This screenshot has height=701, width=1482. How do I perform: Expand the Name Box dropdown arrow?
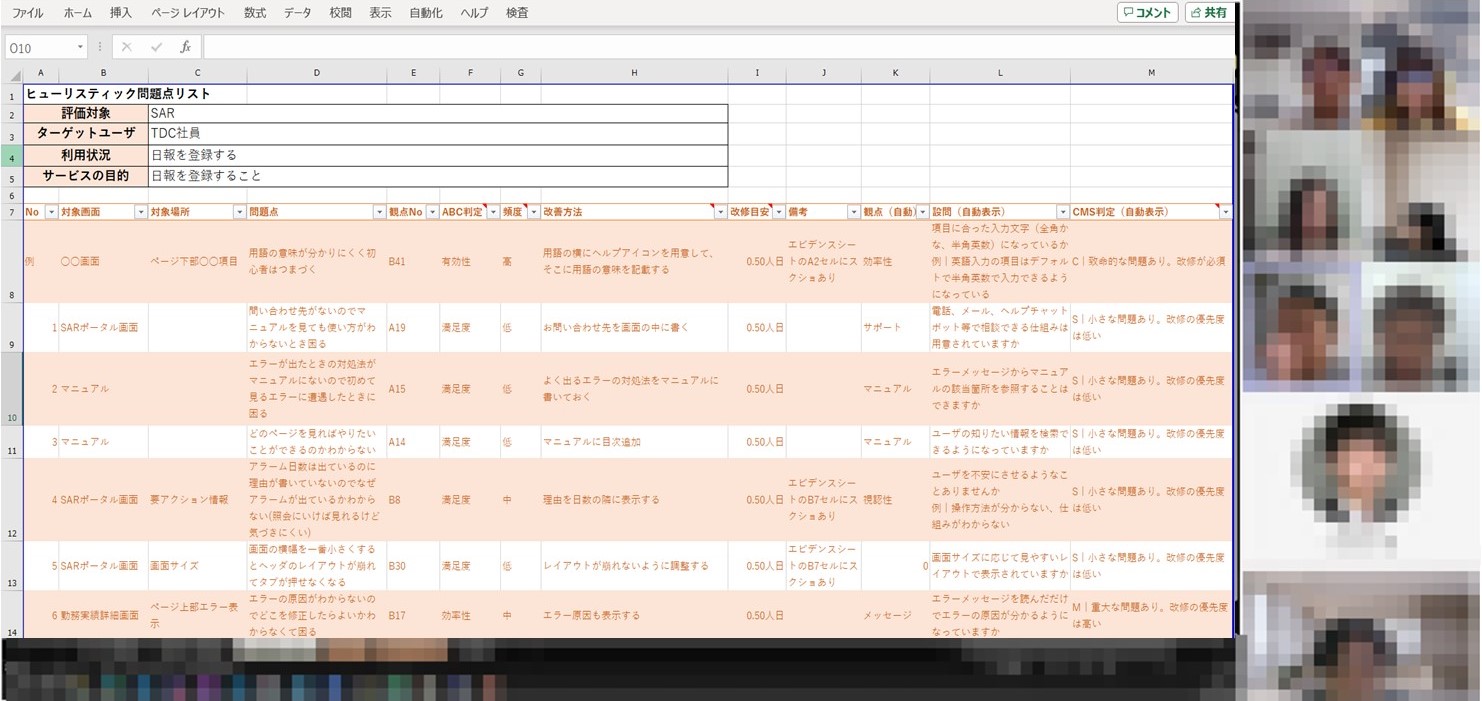[80, 48]
